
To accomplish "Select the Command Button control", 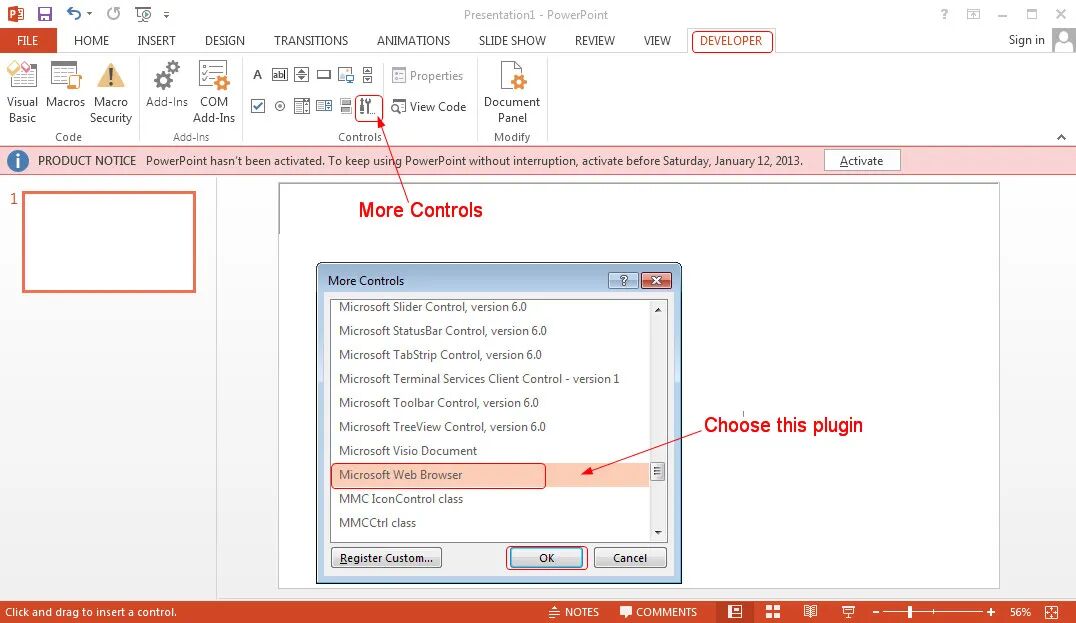I will pos(323,75).
